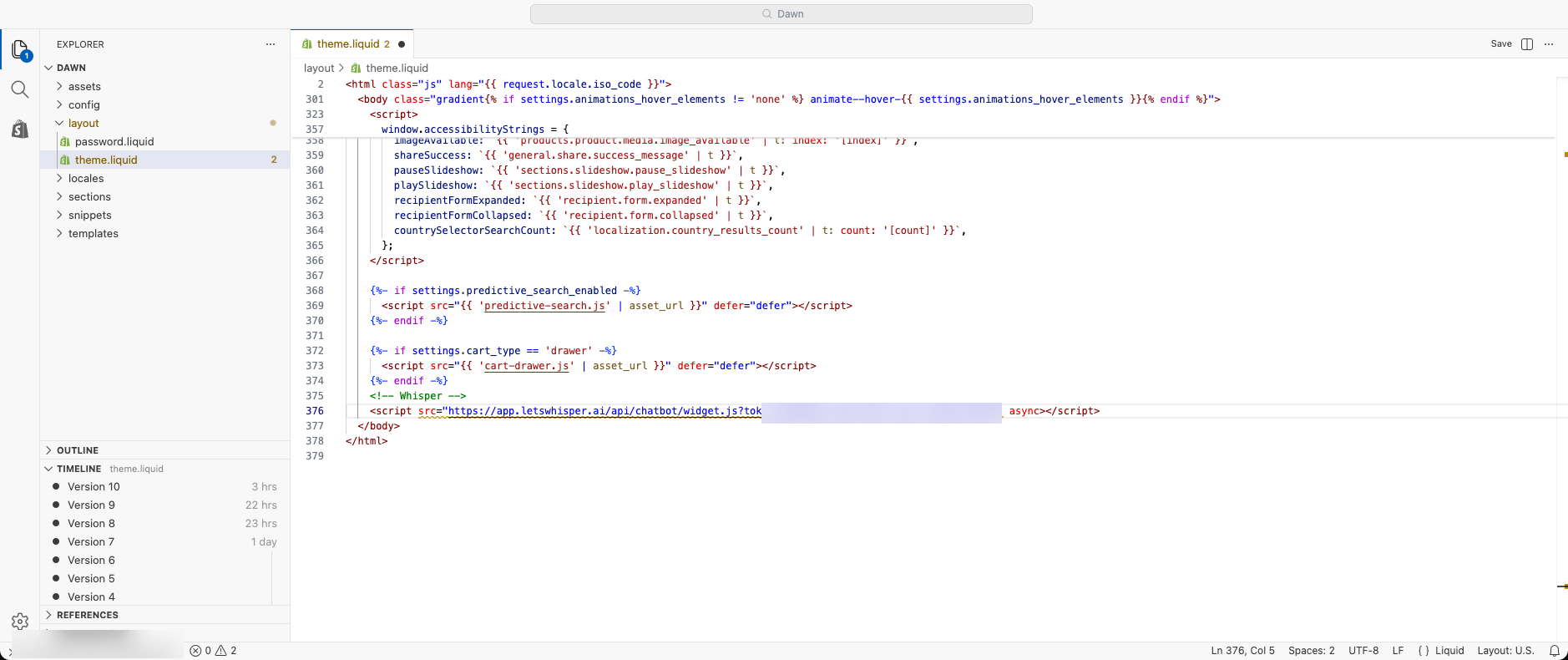Click LF line ending in status bar
This screenshot has width=1568, height=660.
point(1398,651)
